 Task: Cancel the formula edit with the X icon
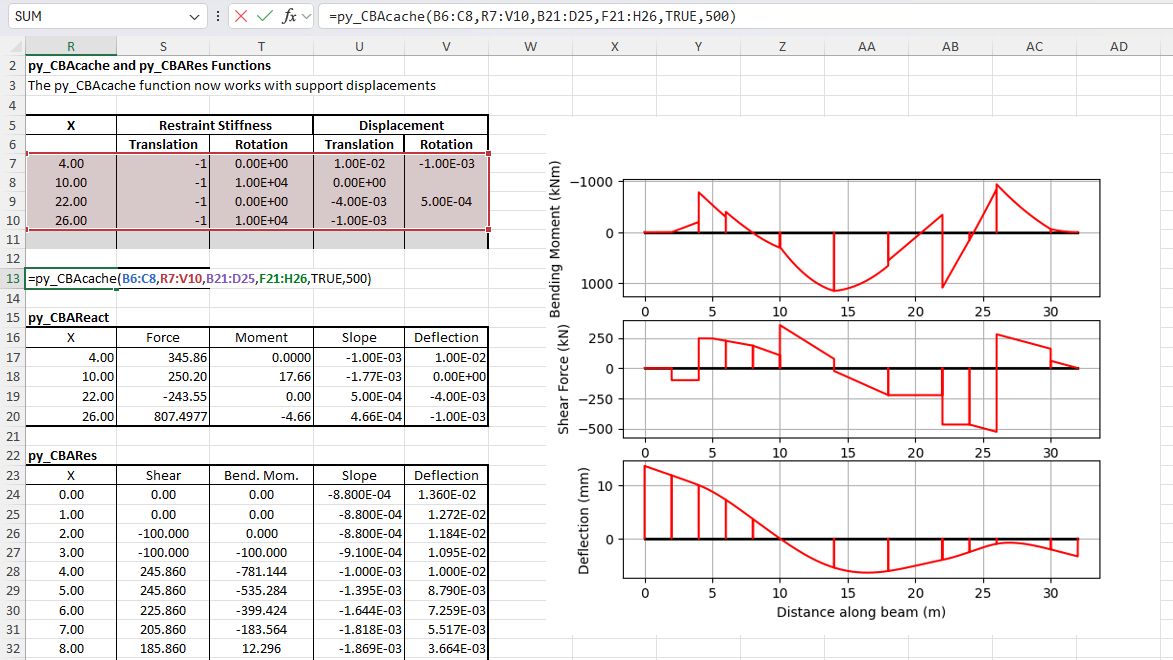point(243,17)
